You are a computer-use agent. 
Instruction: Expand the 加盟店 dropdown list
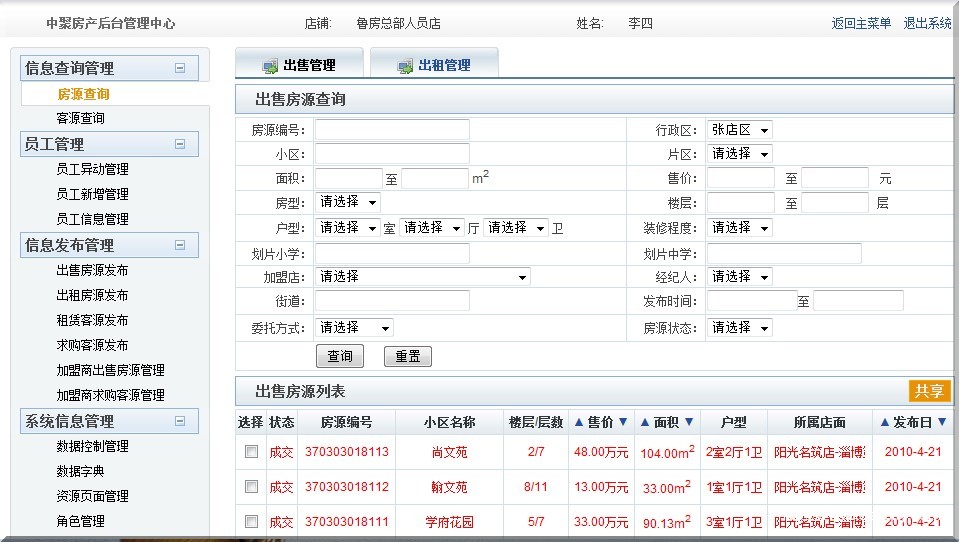click(423, 277)
